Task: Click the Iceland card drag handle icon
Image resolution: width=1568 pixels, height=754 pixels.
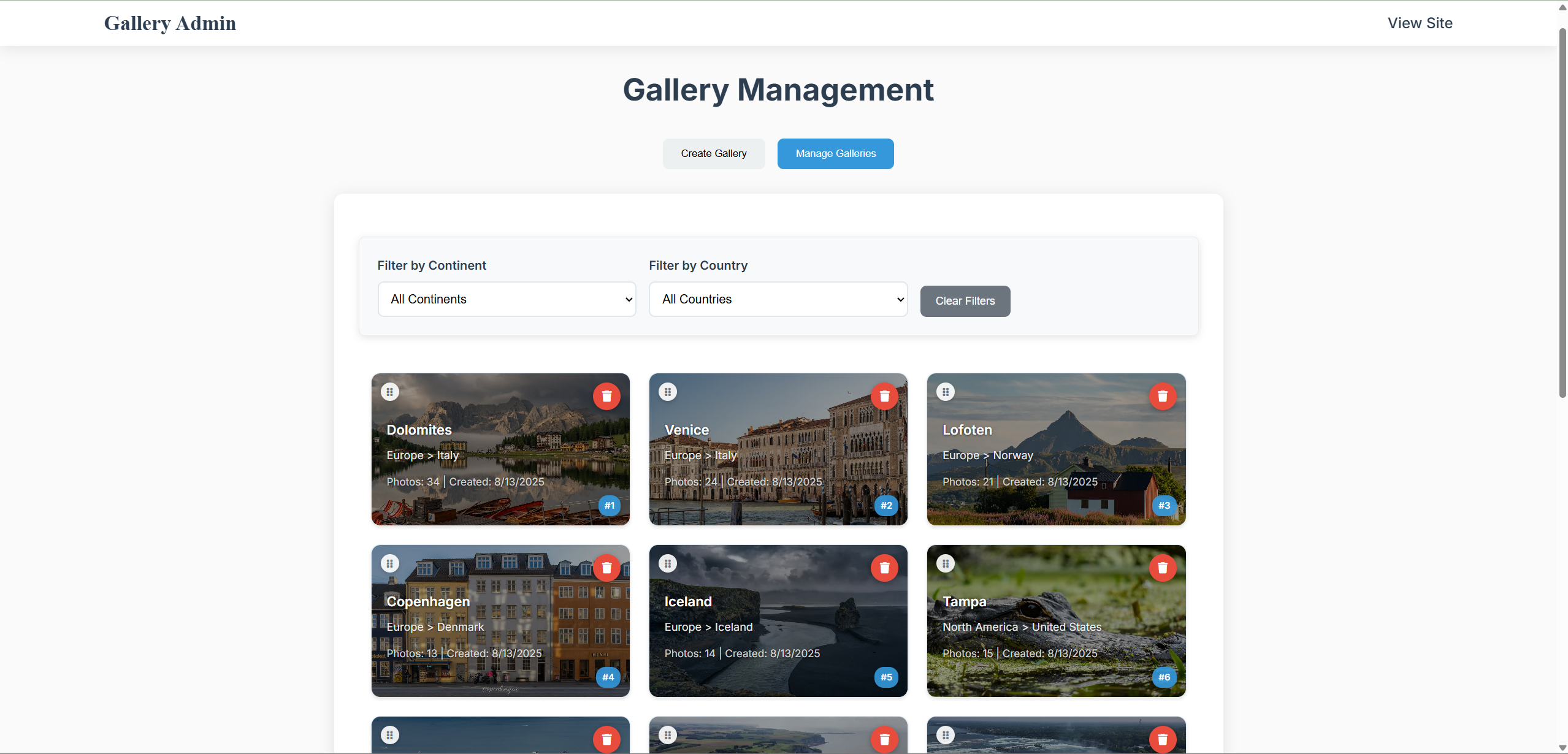Action: (x=667, y=563)
